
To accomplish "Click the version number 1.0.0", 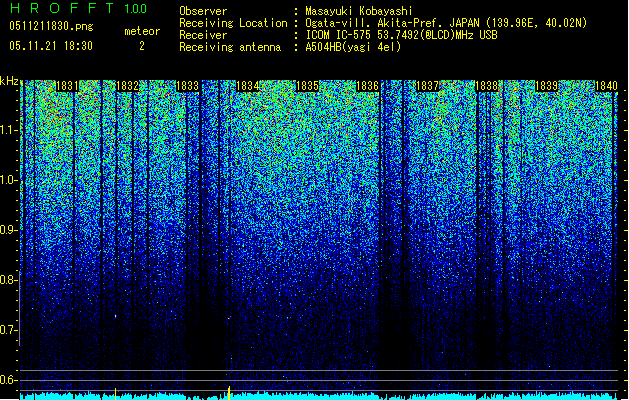I will [x=136, y=9].
